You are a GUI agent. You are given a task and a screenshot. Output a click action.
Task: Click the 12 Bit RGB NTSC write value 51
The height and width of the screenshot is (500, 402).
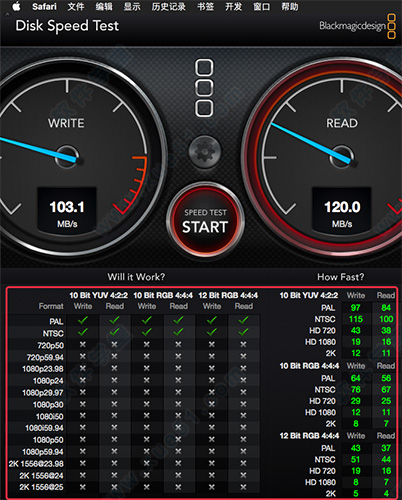click(x=355, y=459)
